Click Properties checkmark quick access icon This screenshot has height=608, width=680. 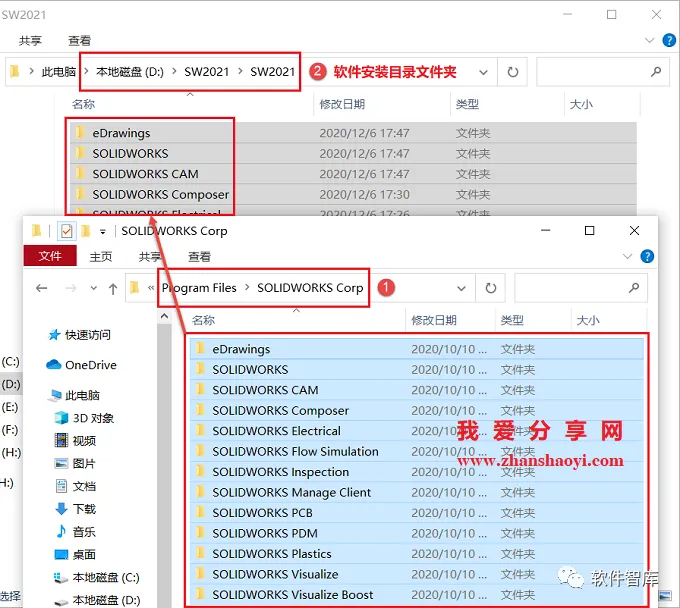[66, 231]
